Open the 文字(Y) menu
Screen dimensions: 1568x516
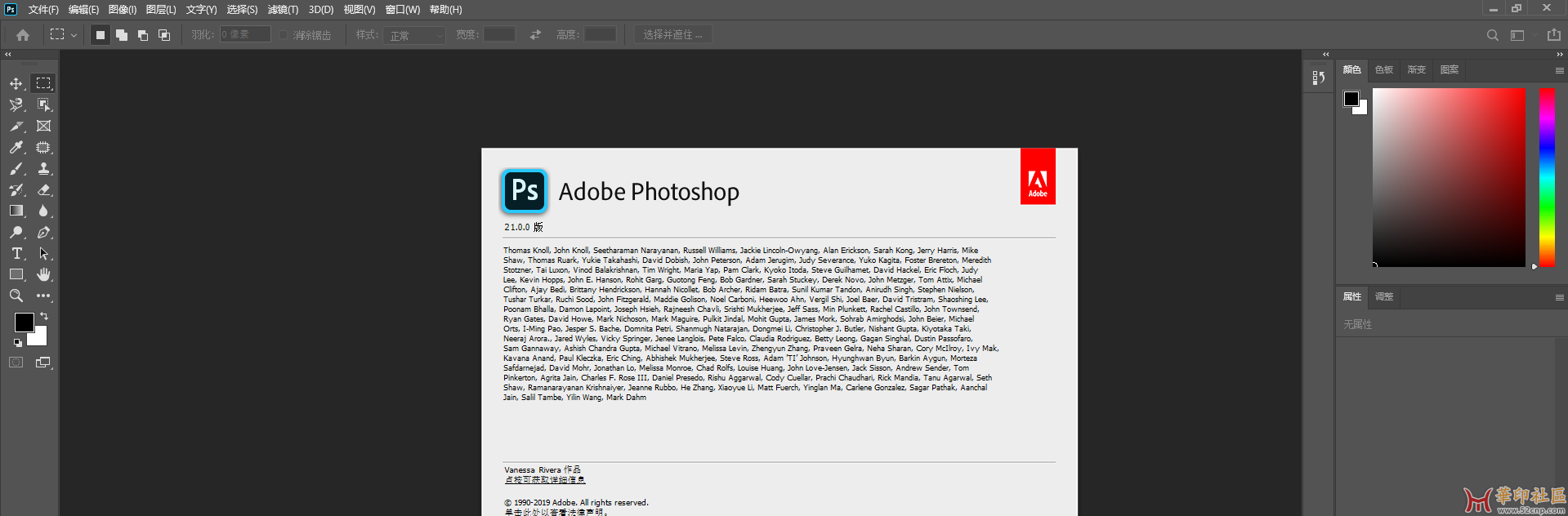201,10
